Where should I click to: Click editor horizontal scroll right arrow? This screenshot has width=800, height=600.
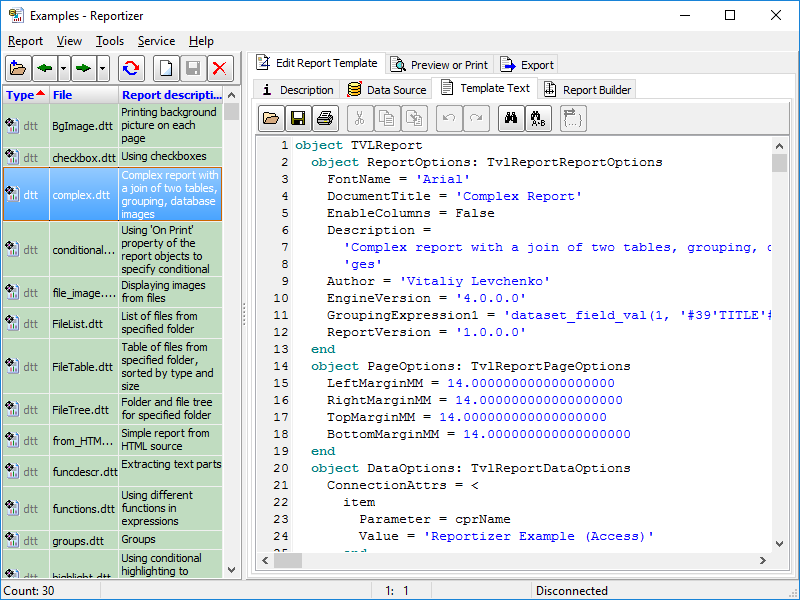pyautogui.click(x=763, y=560)
